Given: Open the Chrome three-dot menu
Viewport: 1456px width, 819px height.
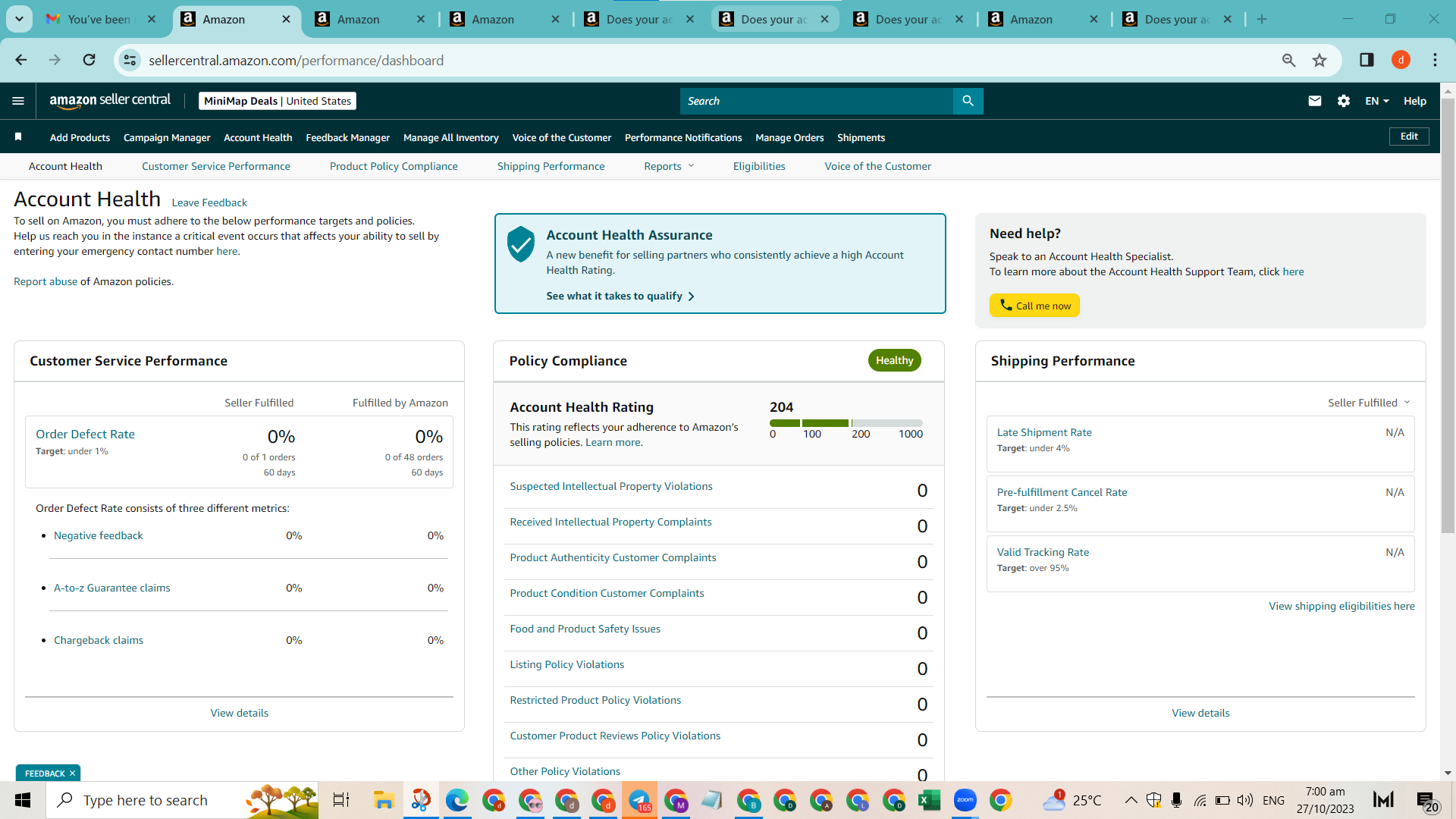Looking at the screenshot, I should click(1435, 60).
